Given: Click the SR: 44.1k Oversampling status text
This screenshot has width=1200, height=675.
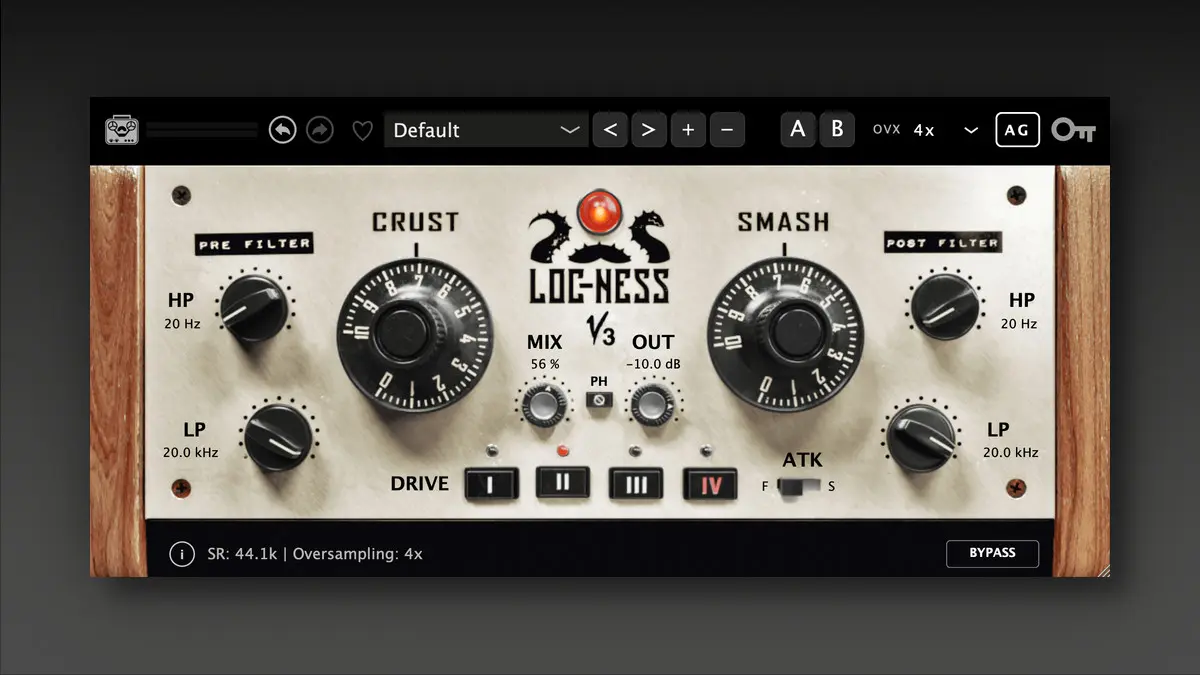Looking at the screenshot, I should click(x=315, y=554).
